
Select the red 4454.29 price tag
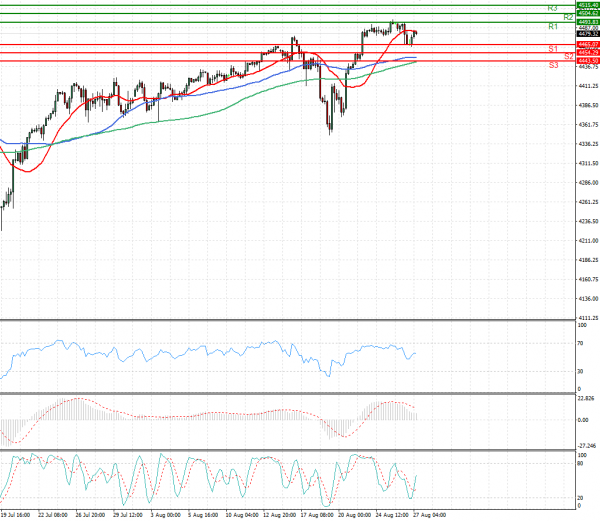click(x=588, y=52)
